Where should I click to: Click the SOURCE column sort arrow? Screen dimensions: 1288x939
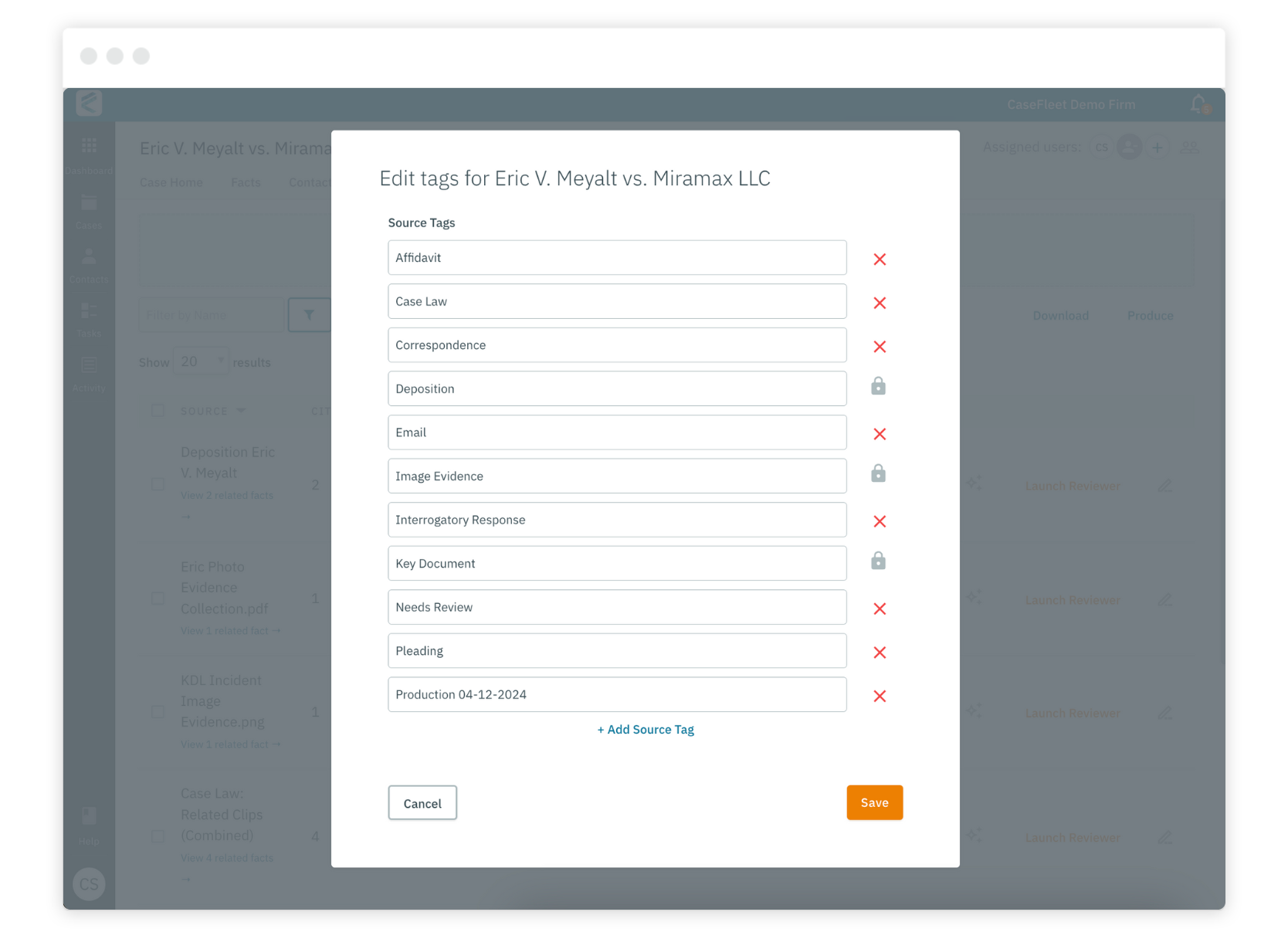(242, 411)
